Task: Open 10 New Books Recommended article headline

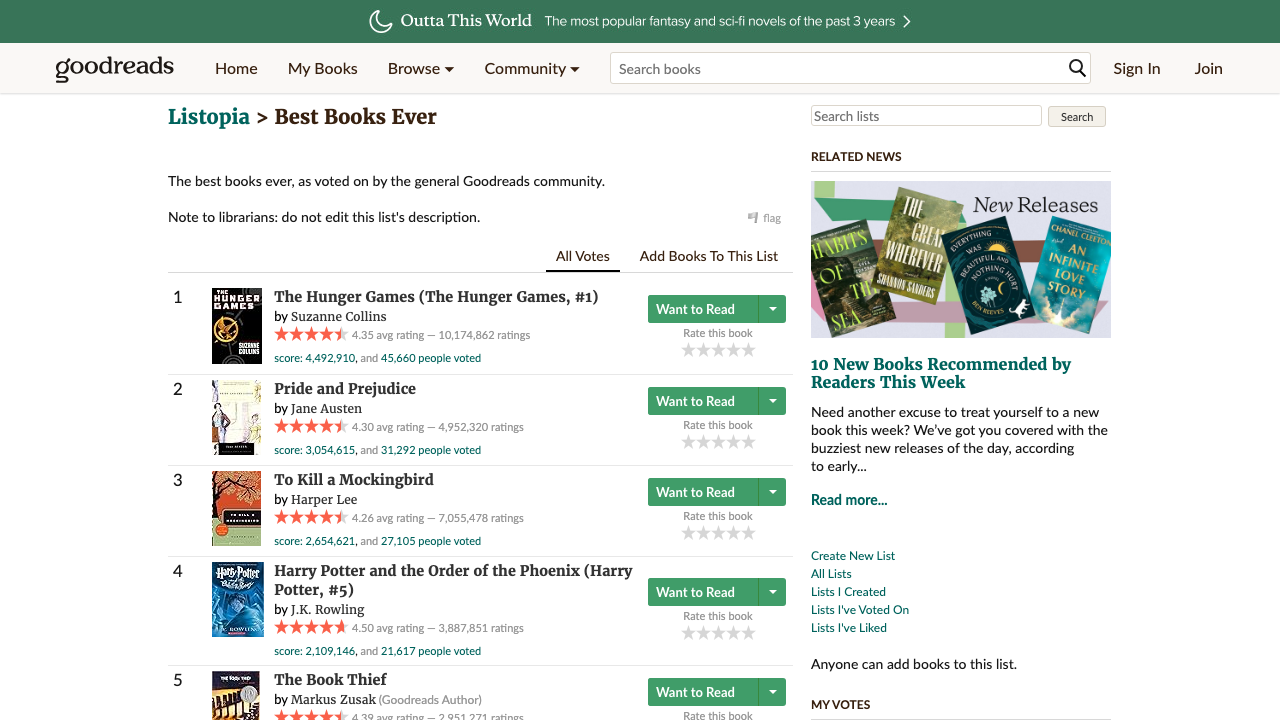Action: 941,373
